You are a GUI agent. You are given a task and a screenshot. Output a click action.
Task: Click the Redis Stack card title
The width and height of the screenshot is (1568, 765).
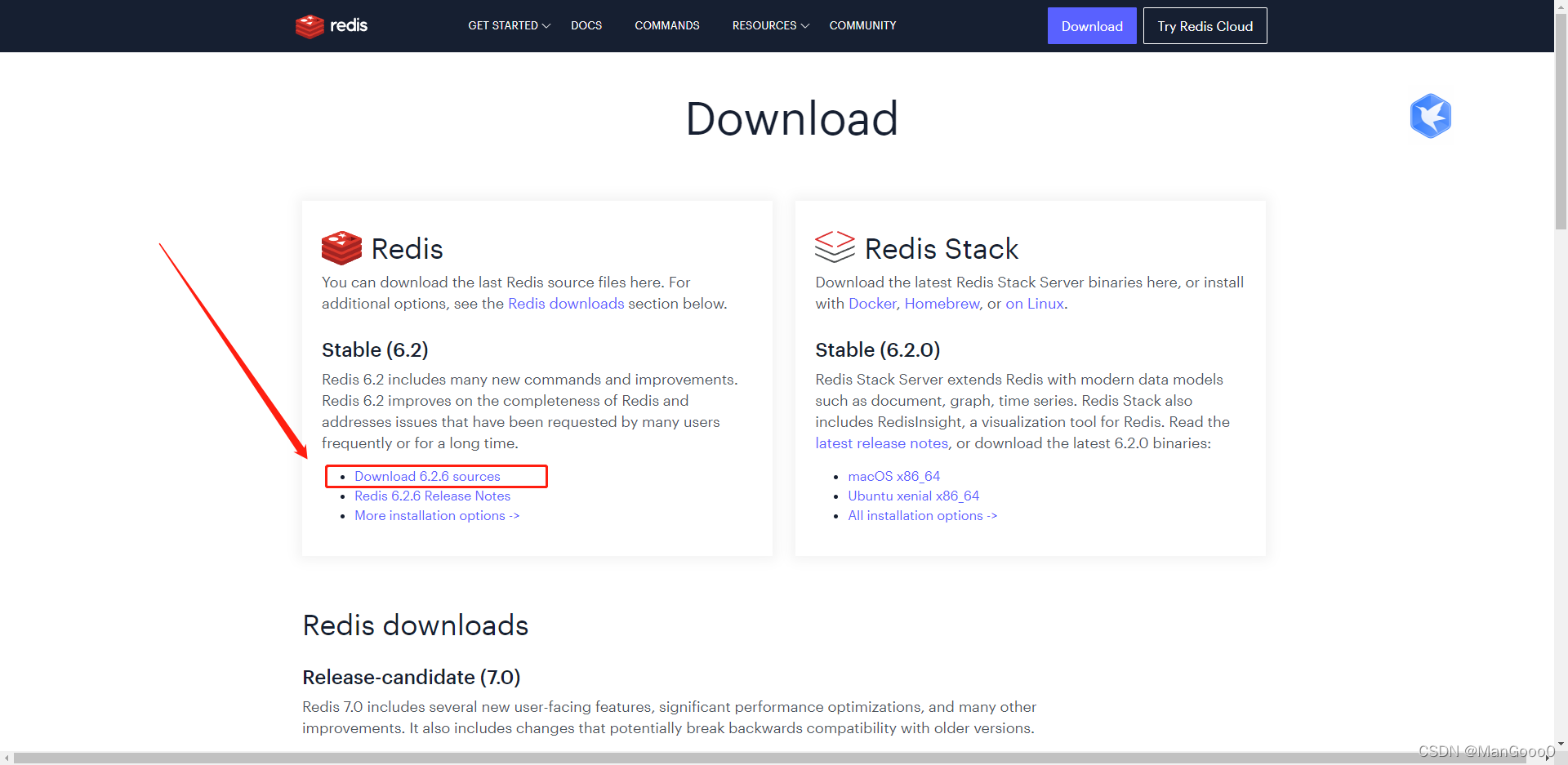941,249
